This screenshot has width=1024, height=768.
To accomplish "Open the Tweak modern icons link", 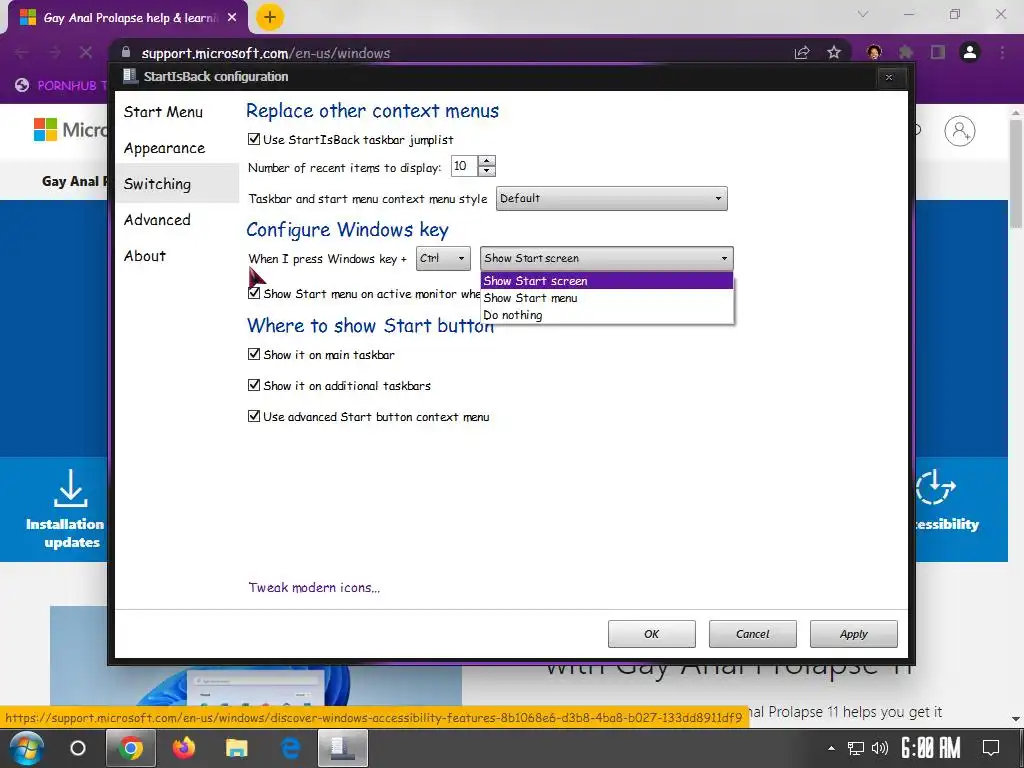I will pyautogui.click(x=314, y=587).
